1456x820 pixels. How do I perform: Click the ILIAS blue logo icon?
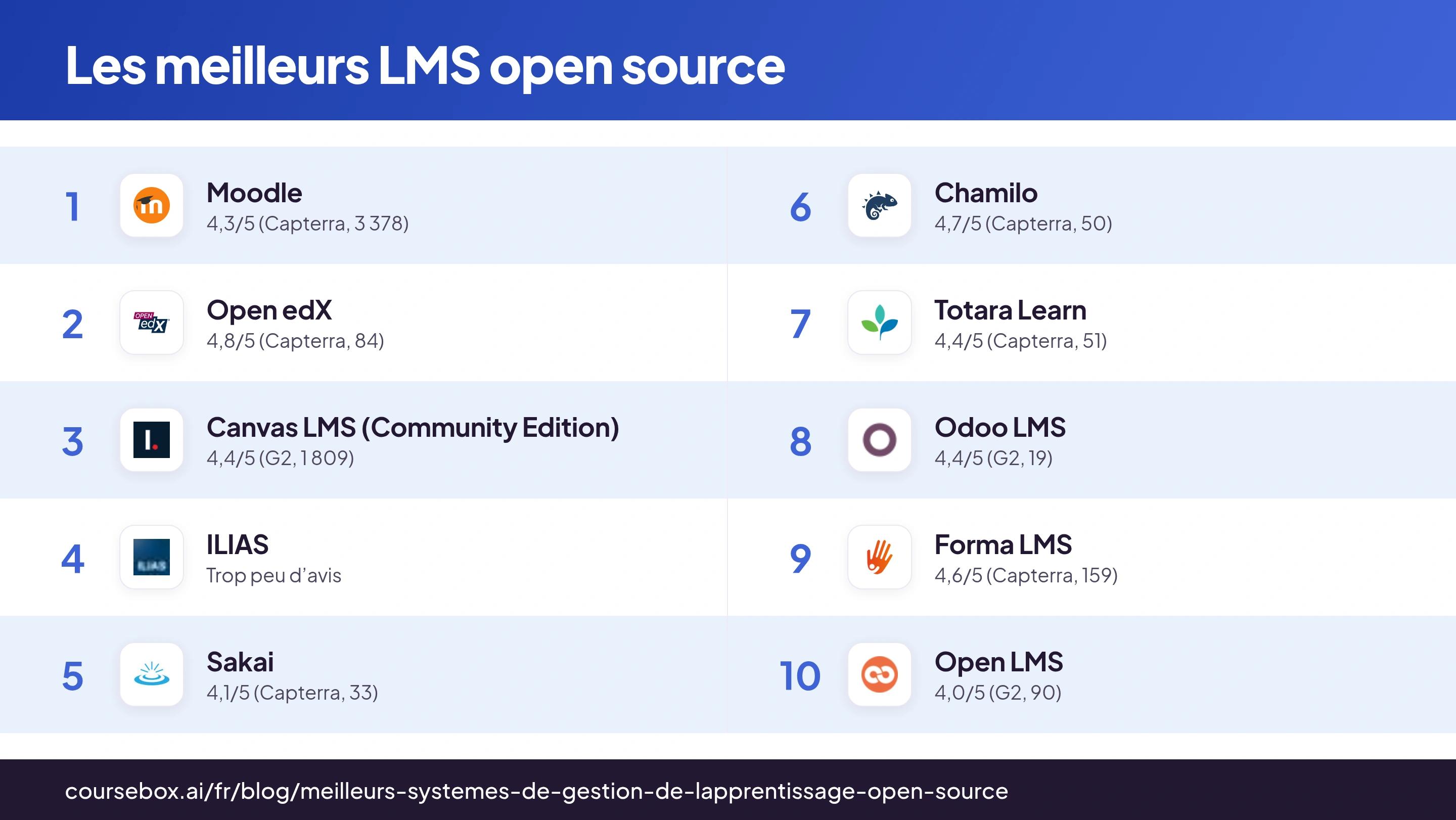click(152, 557)
